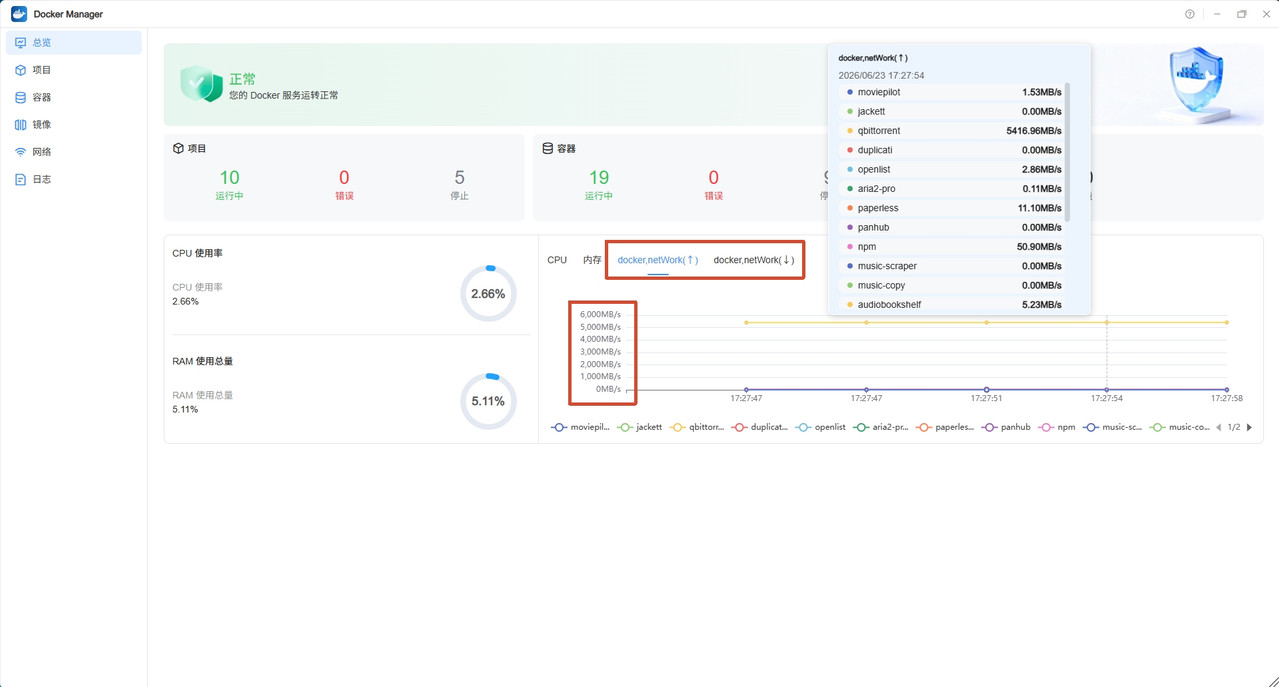Screen dimensions: 1279x687
Task: Toggle music-copy series in chart legend
Action: coord(1179,427)
